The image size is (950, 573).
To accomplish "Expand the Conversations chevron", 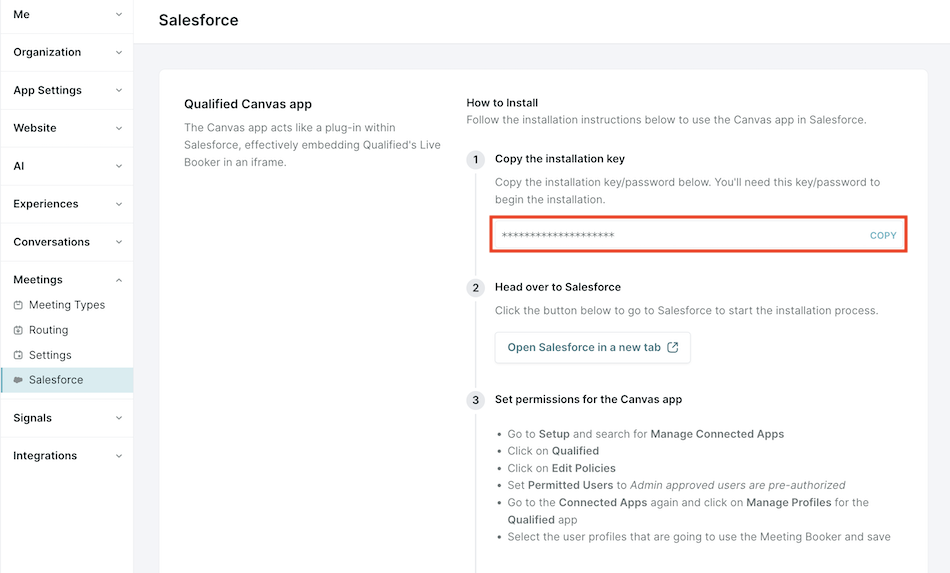I will click(119, 242).
